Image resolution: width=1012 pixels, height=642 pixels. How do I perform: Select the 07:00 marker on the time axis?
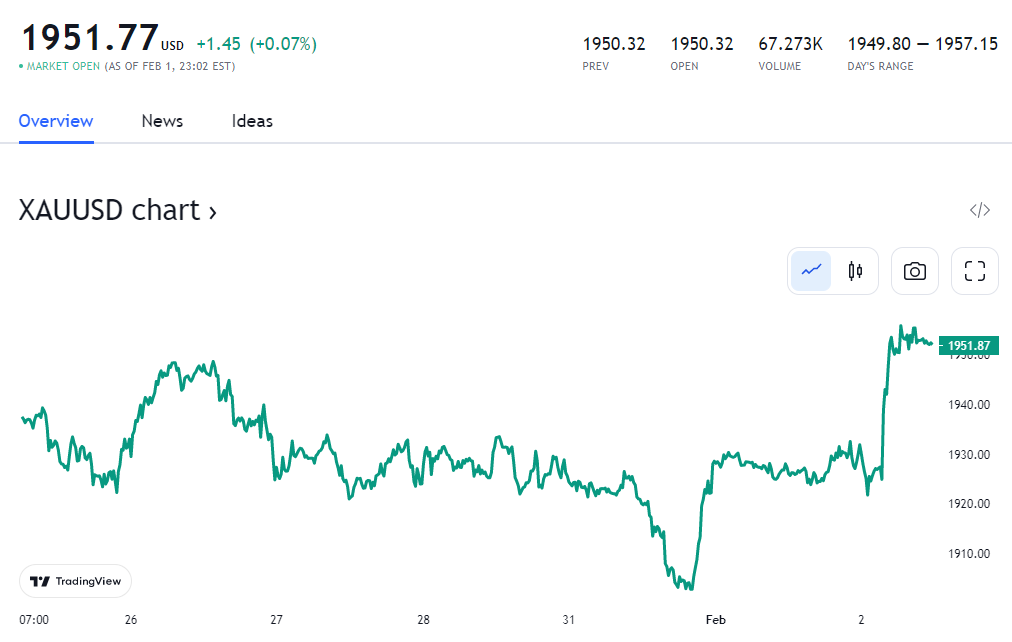(x=34, y=620)
